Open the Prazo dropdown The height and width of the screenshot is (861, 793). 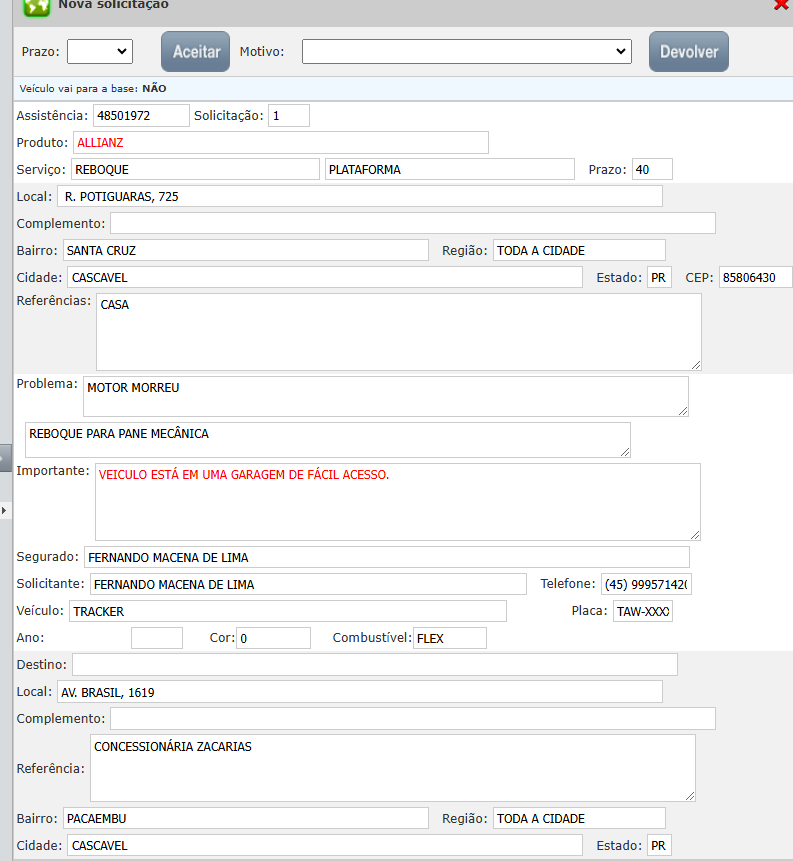[x=100, y=51]
